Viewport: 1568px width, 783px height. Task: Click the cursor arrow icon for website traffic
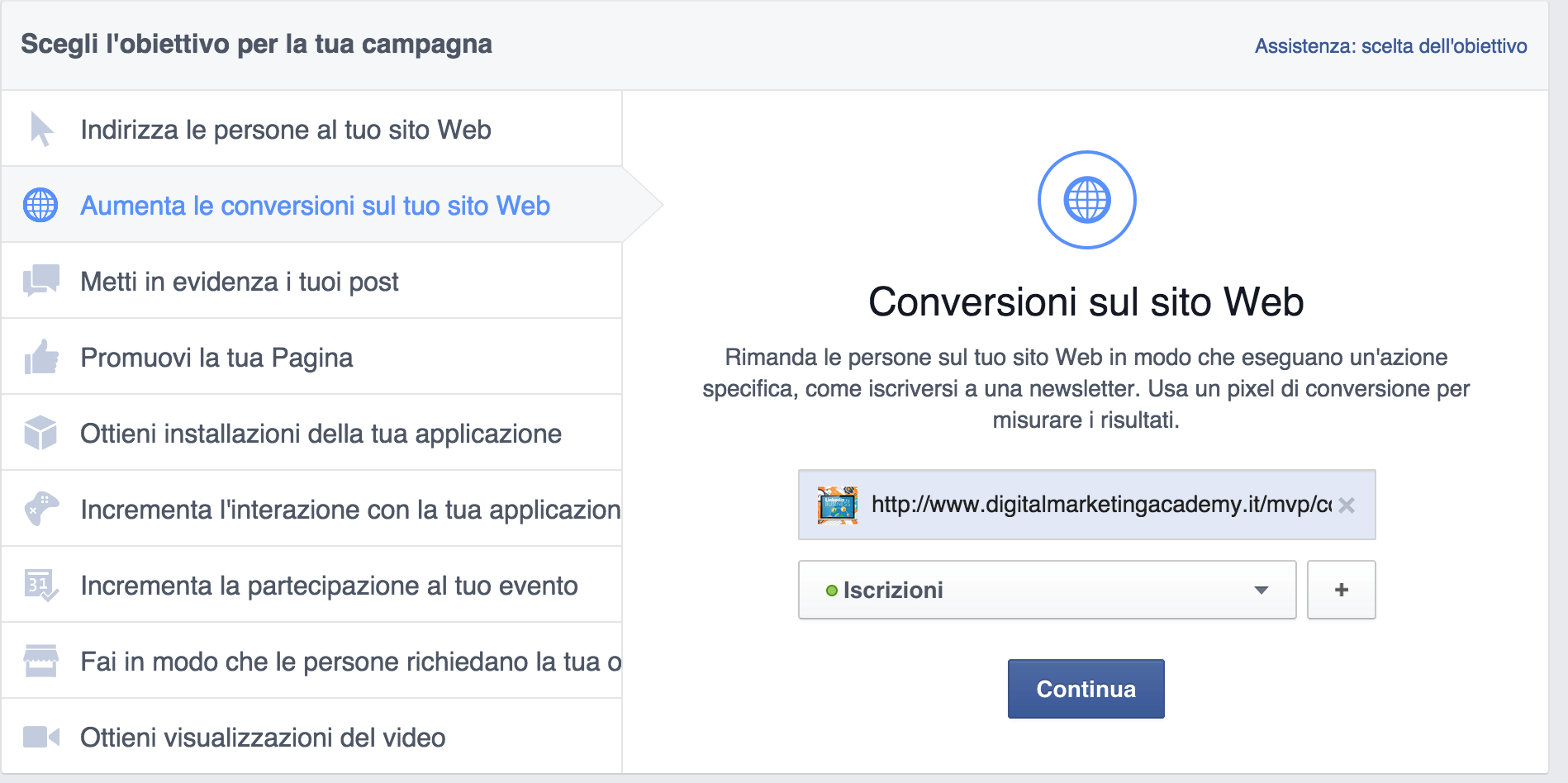[41, 130]
